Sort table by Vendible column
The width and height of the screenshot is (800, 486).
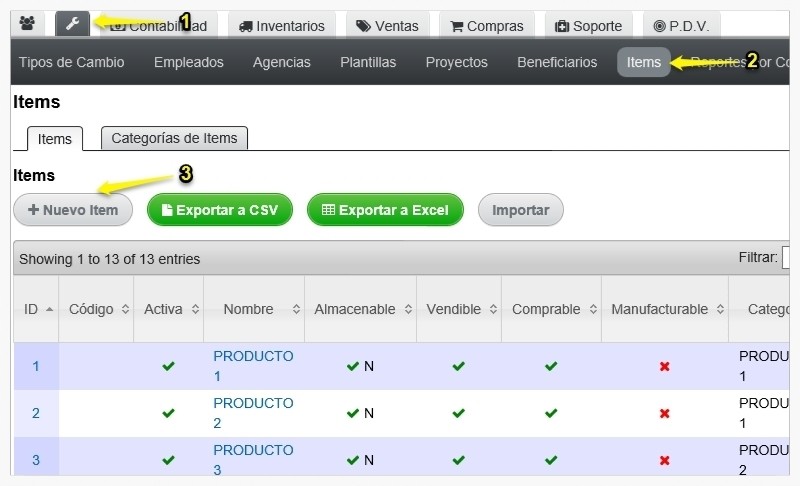(459, 309)
